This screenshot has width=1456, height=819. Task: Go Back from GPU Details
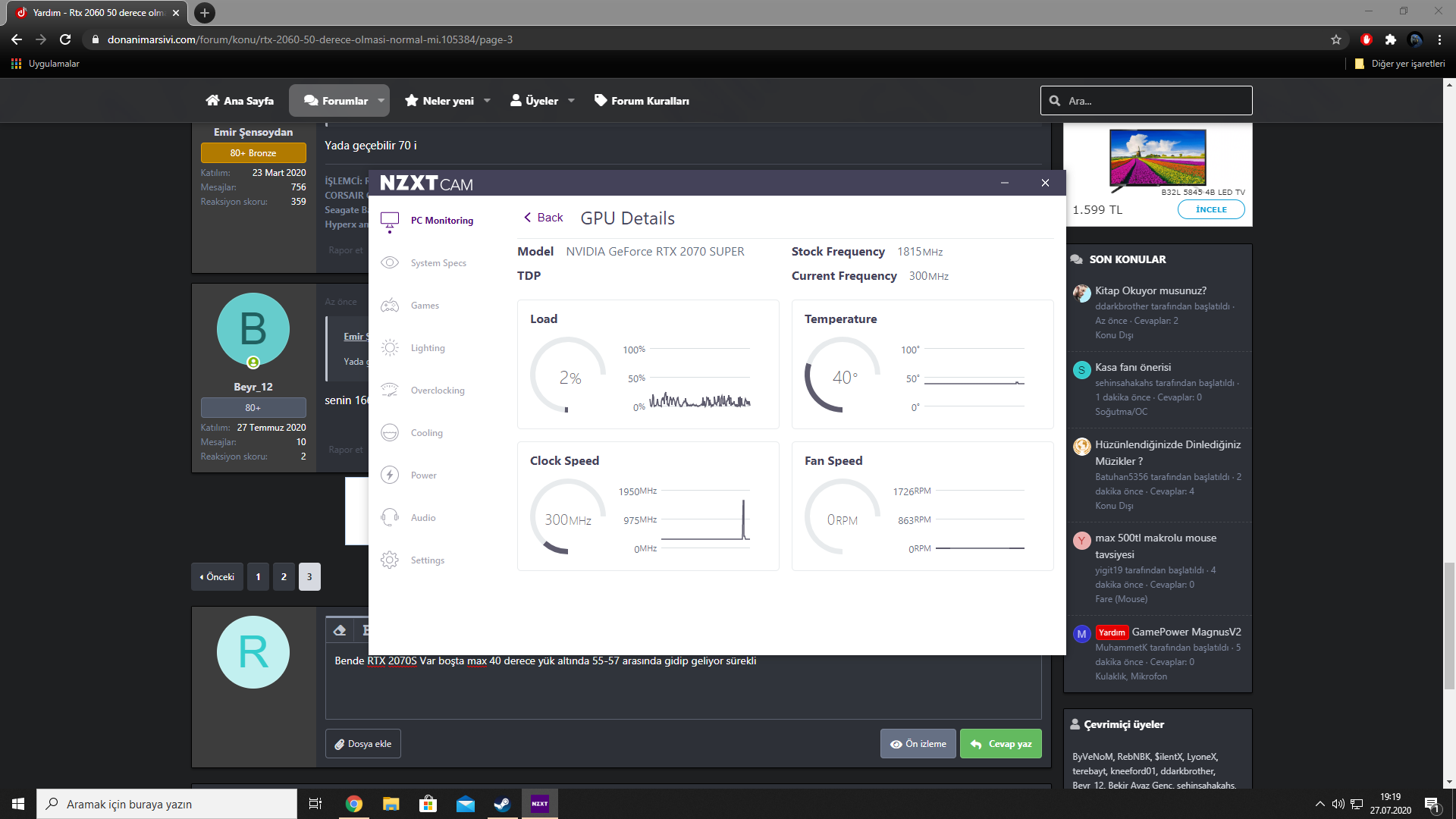[543, 218]
